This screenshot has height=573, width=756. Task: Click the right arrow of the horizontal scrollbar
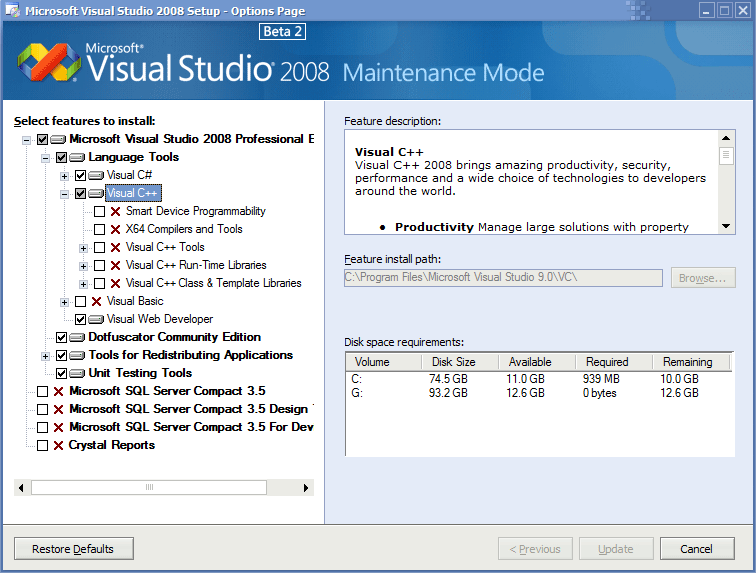click(x=306, y=488)
